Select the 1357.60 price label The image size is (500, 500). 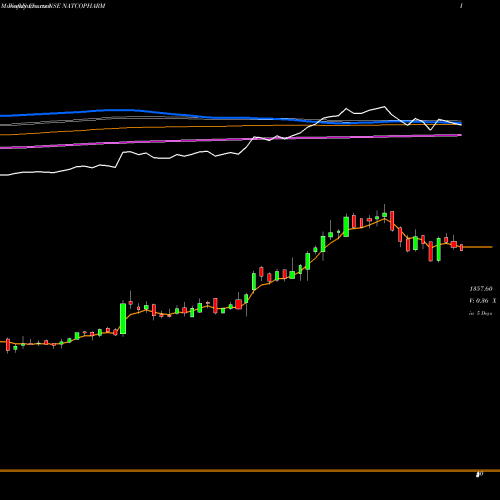tap(481, 289)
